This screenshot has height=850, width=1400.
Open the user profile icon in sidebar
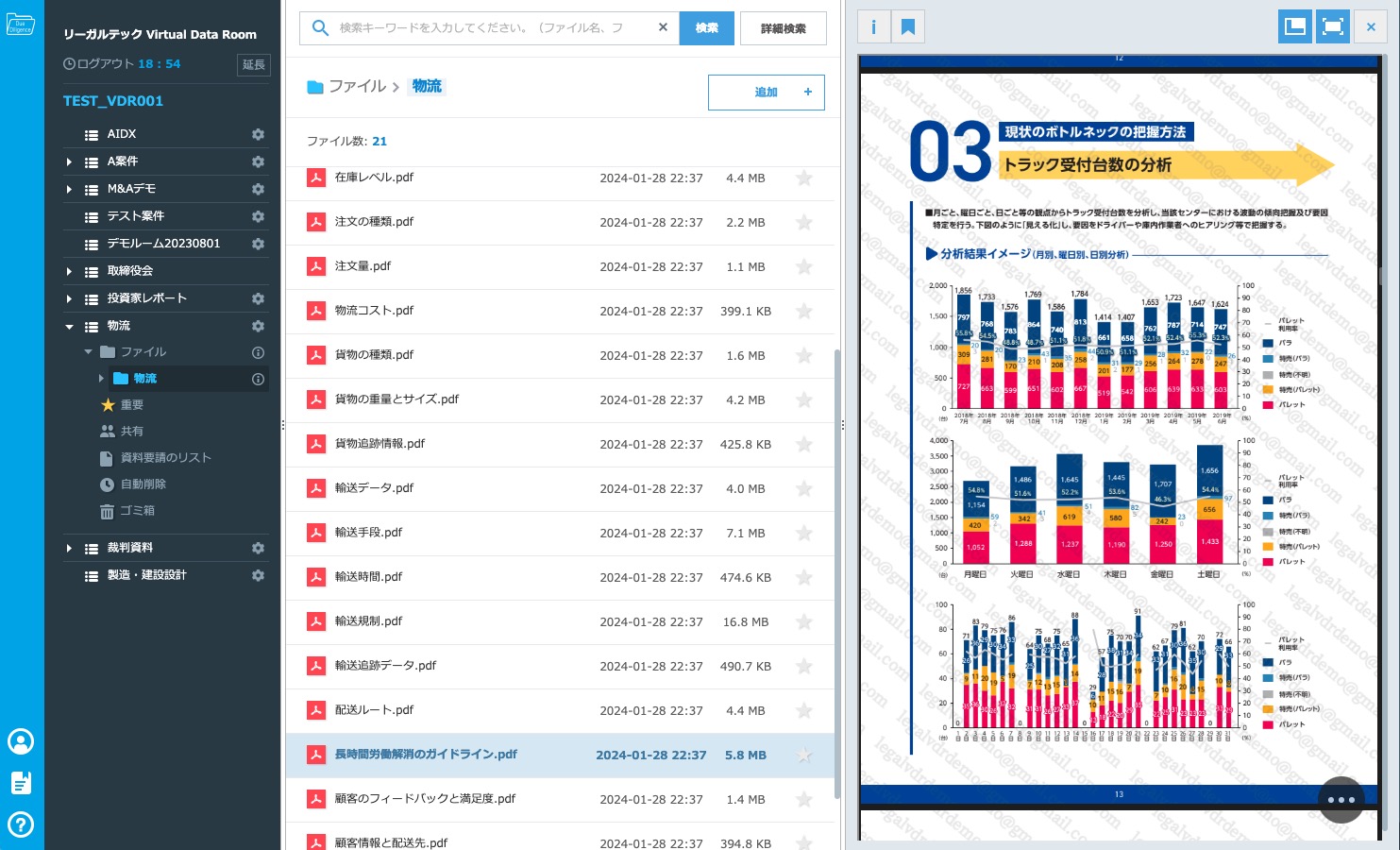[x=21, y=741]
